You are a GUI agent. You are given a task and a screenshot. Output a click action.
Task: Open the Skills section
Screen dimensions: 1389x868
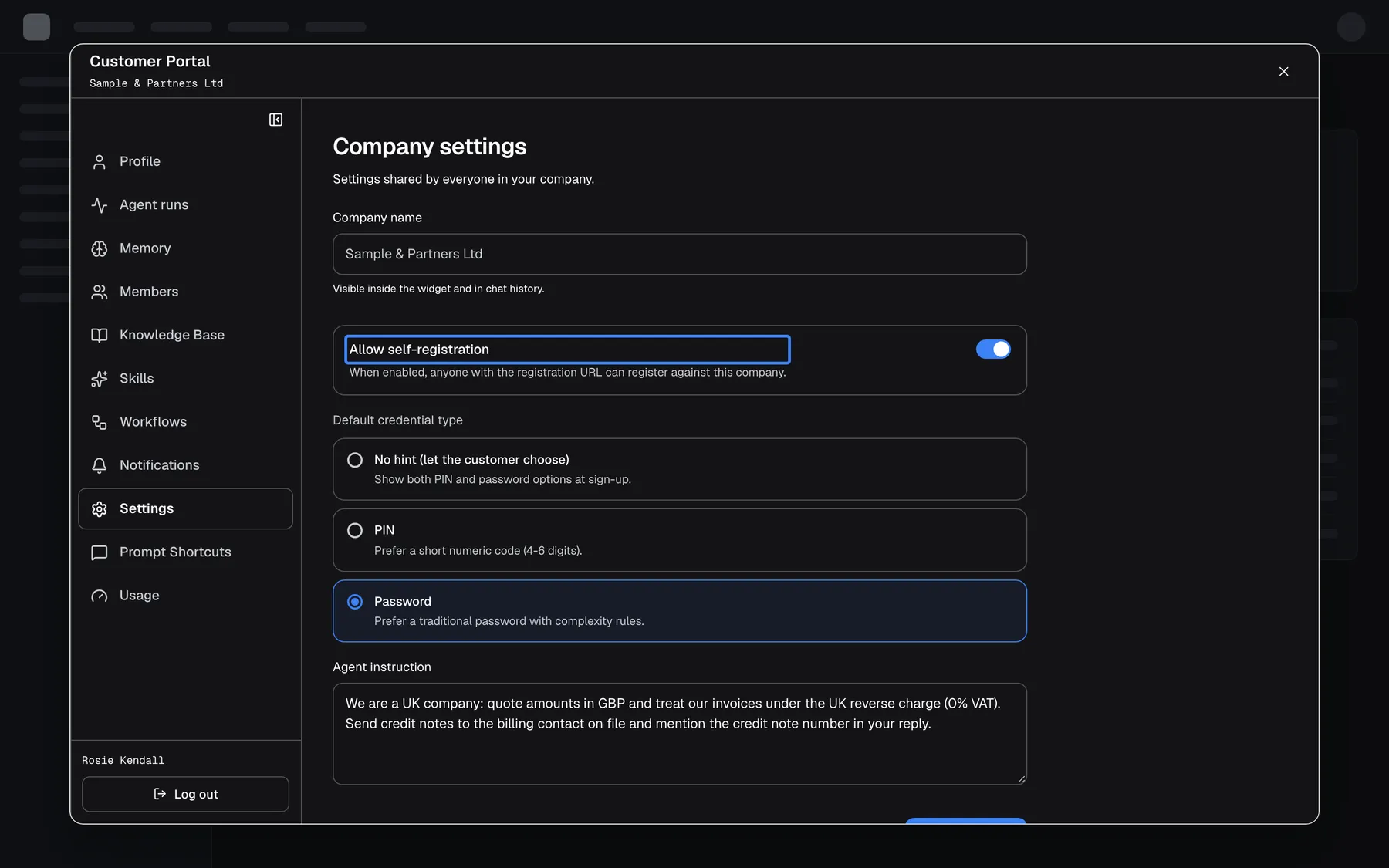coord(185,378)
